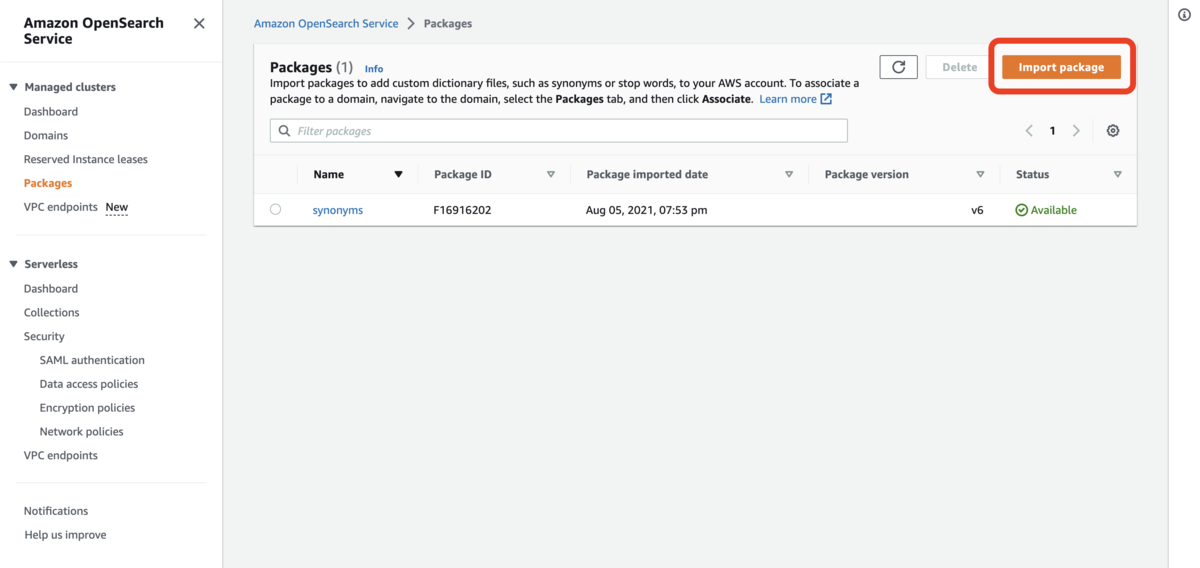Go to previous page of packages
1200x568 pixels.
1029,131
